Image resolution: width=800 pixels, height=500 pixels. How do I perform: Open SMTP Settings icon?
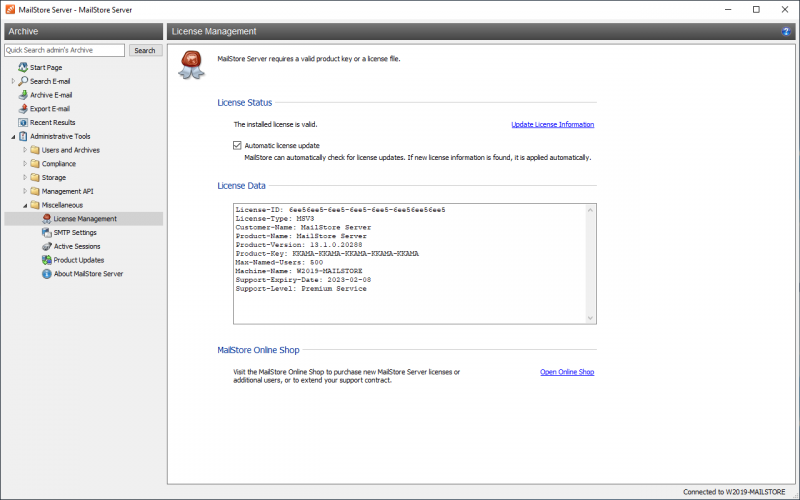(x=46, y=232)
